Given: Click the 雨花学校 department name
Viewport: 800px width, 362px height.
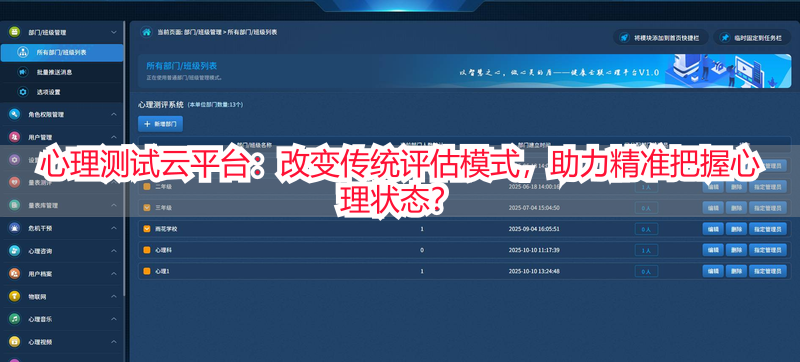Looking at the screenshot, I should tap(166, 229).
